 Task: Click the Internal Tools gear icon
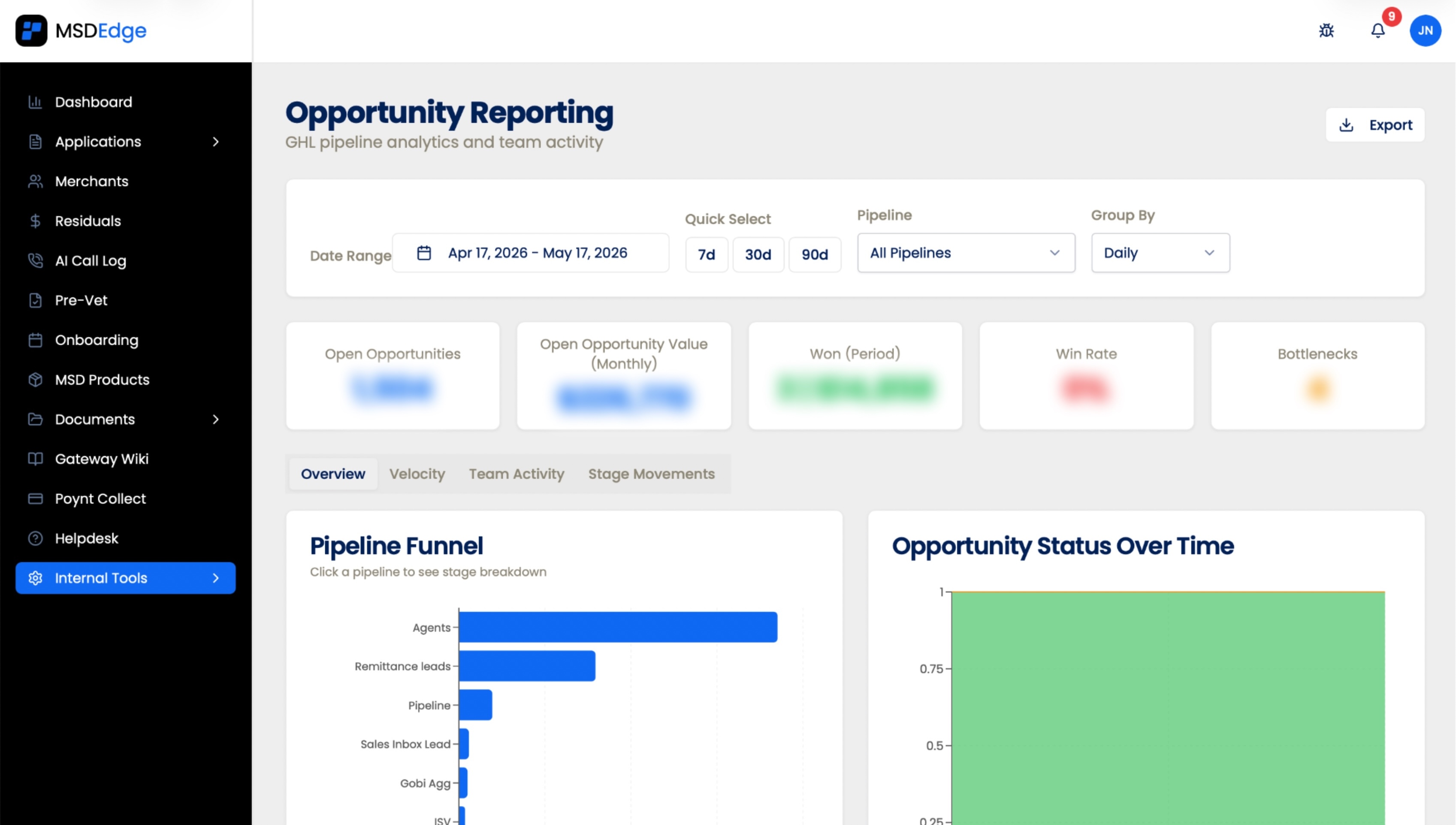tap(35, 578)
